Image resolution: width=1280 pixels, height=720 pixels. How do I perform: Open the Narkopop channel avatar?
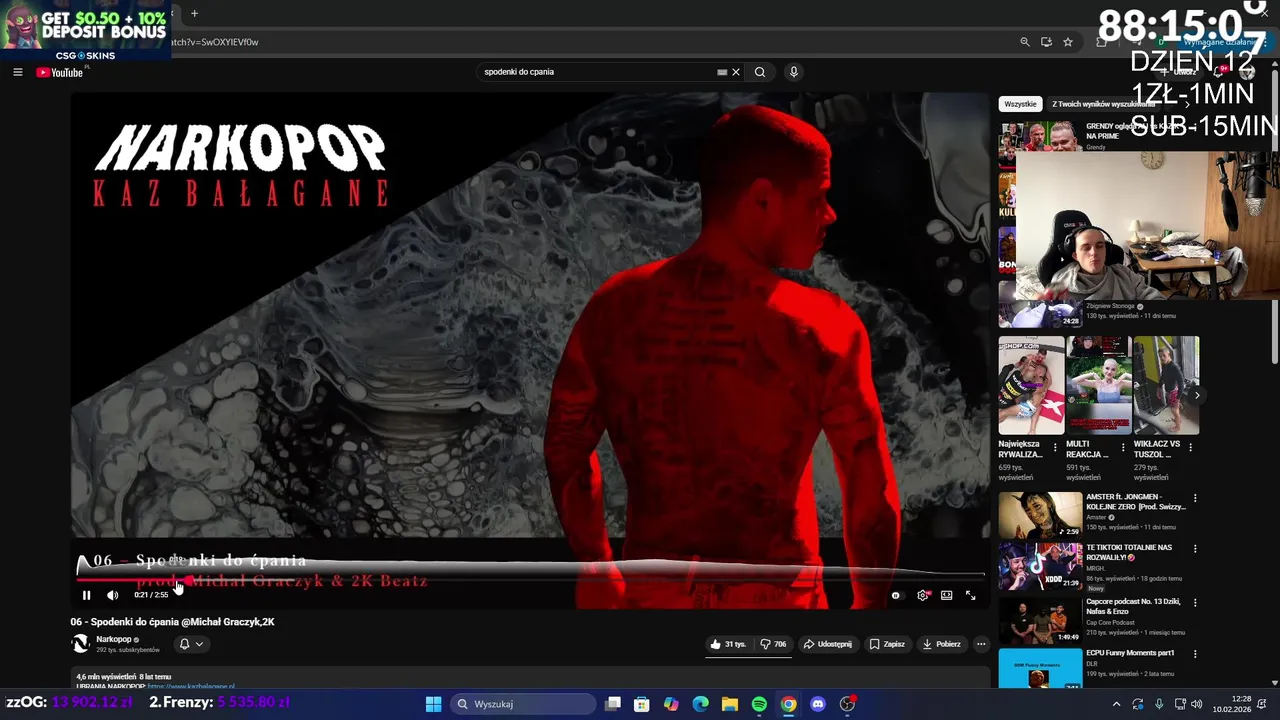(x=80, y=643)
